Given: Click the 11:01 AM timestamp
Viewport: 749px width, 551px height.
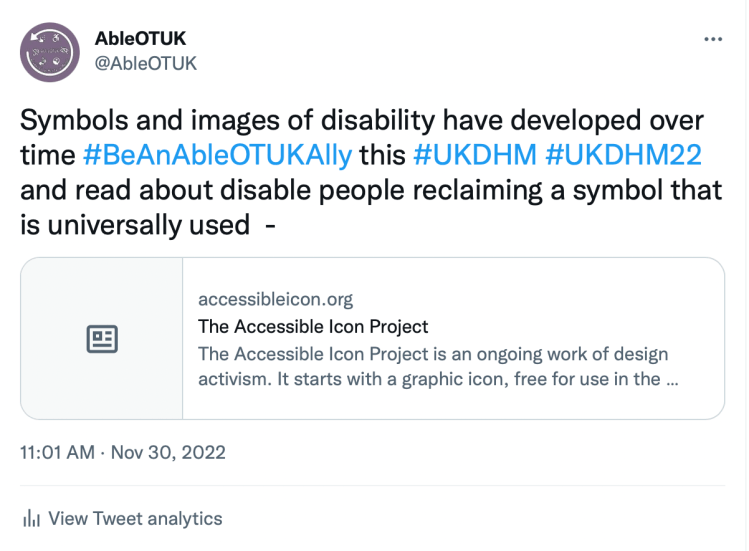Looking at the screenshot, I should click(x=58, y=452).
